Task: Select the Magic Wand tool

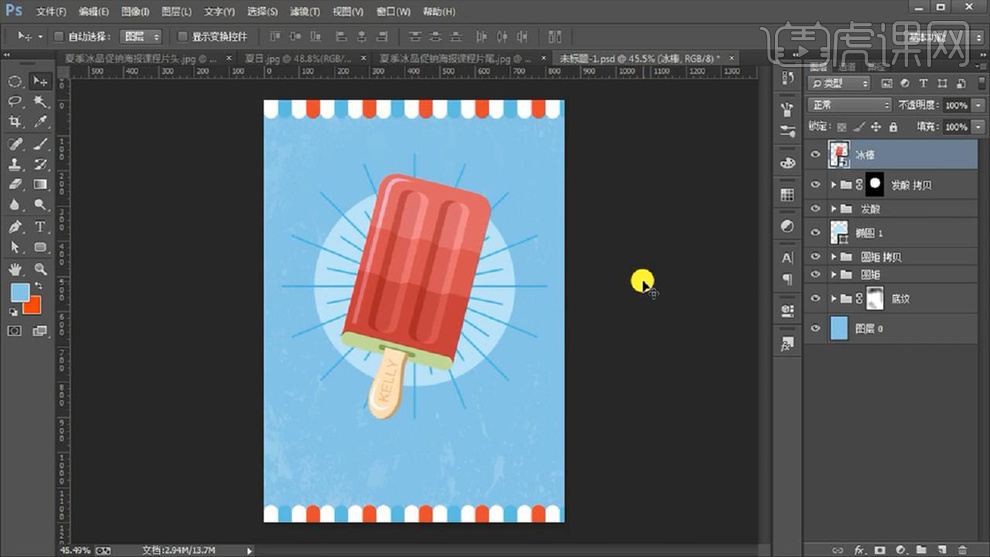Action: (x=41, y=102)
